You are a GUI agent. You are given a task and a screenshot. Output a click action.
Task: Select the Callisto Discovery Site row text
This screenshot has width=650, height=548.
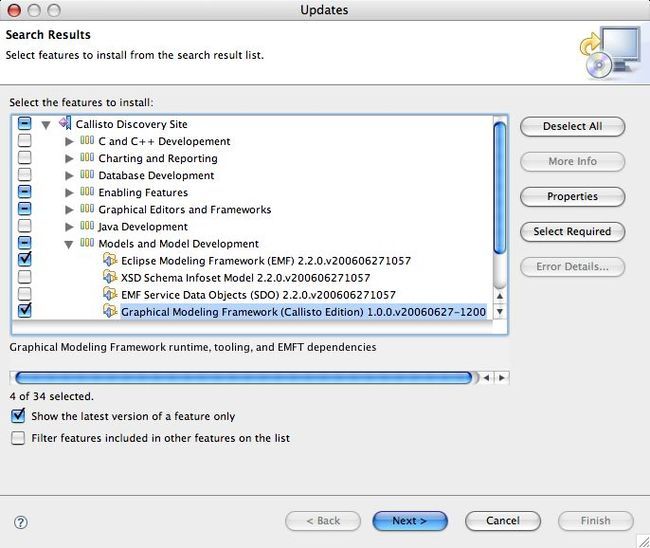click(x=131, y=124)
